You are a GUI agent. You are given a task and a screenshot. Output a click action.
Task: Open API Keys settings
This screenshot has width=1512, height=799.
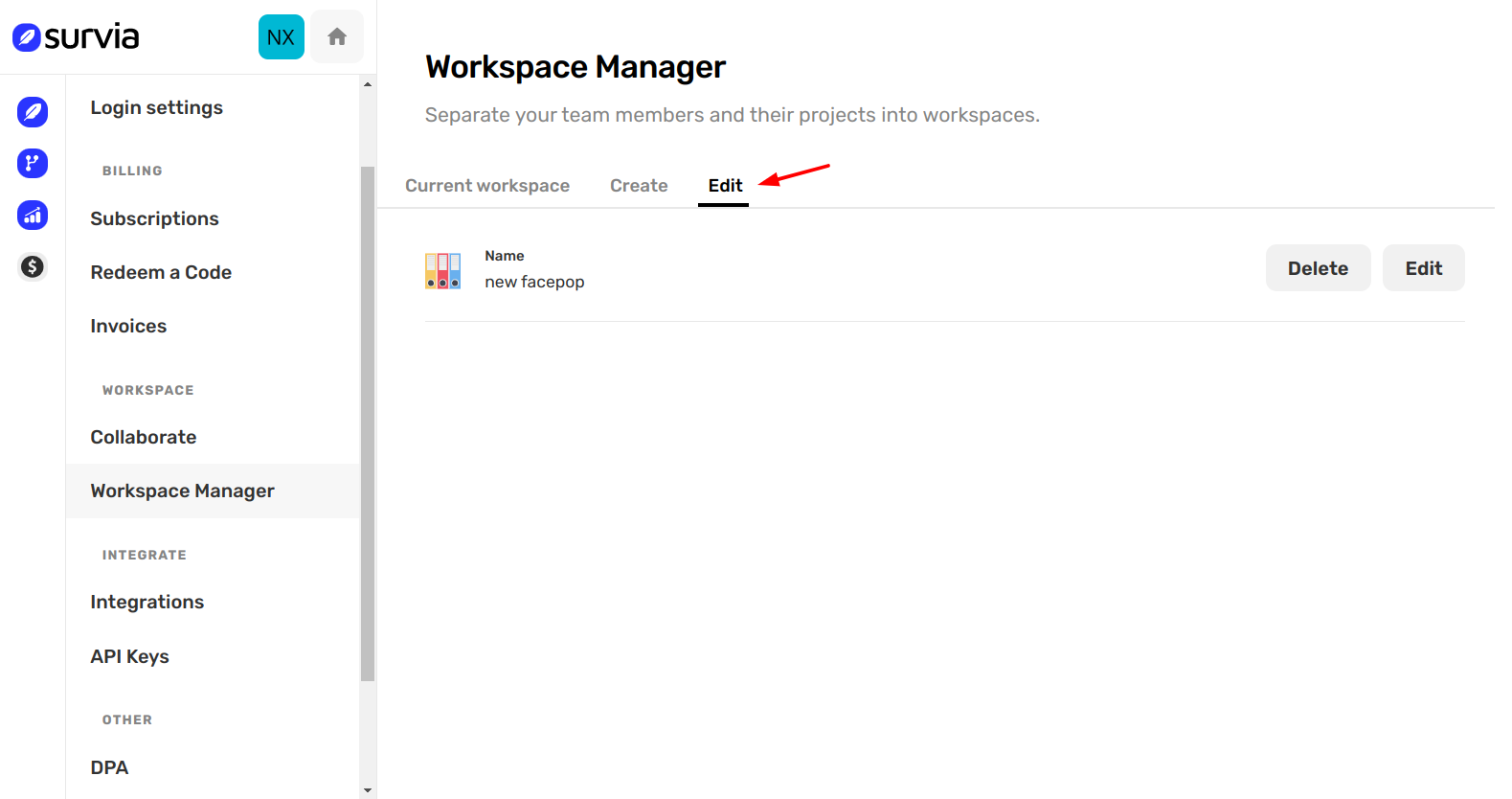click(129, 656)
